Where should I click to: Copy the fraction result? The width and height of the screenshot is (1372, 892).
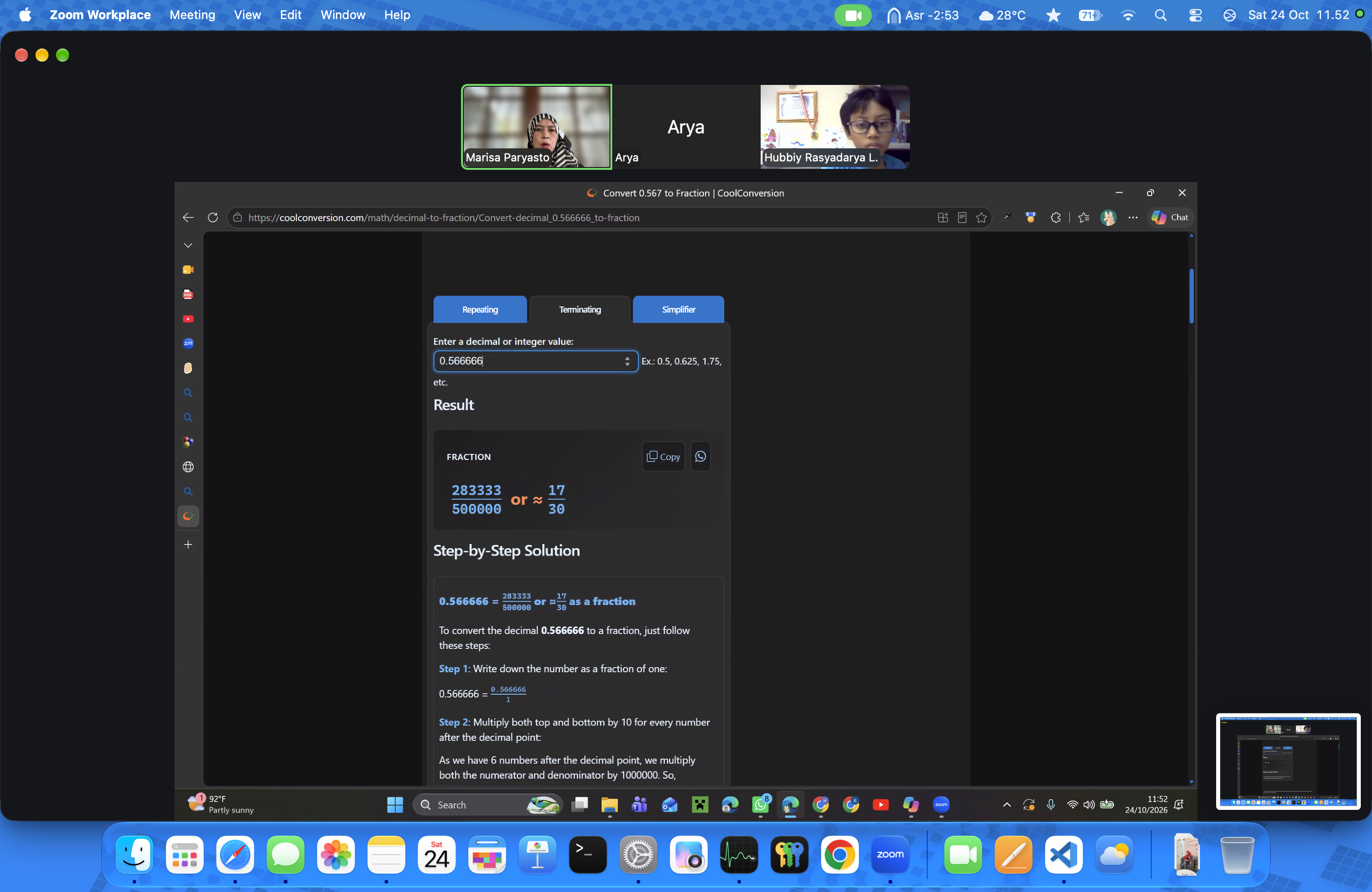tap(663, 456)
